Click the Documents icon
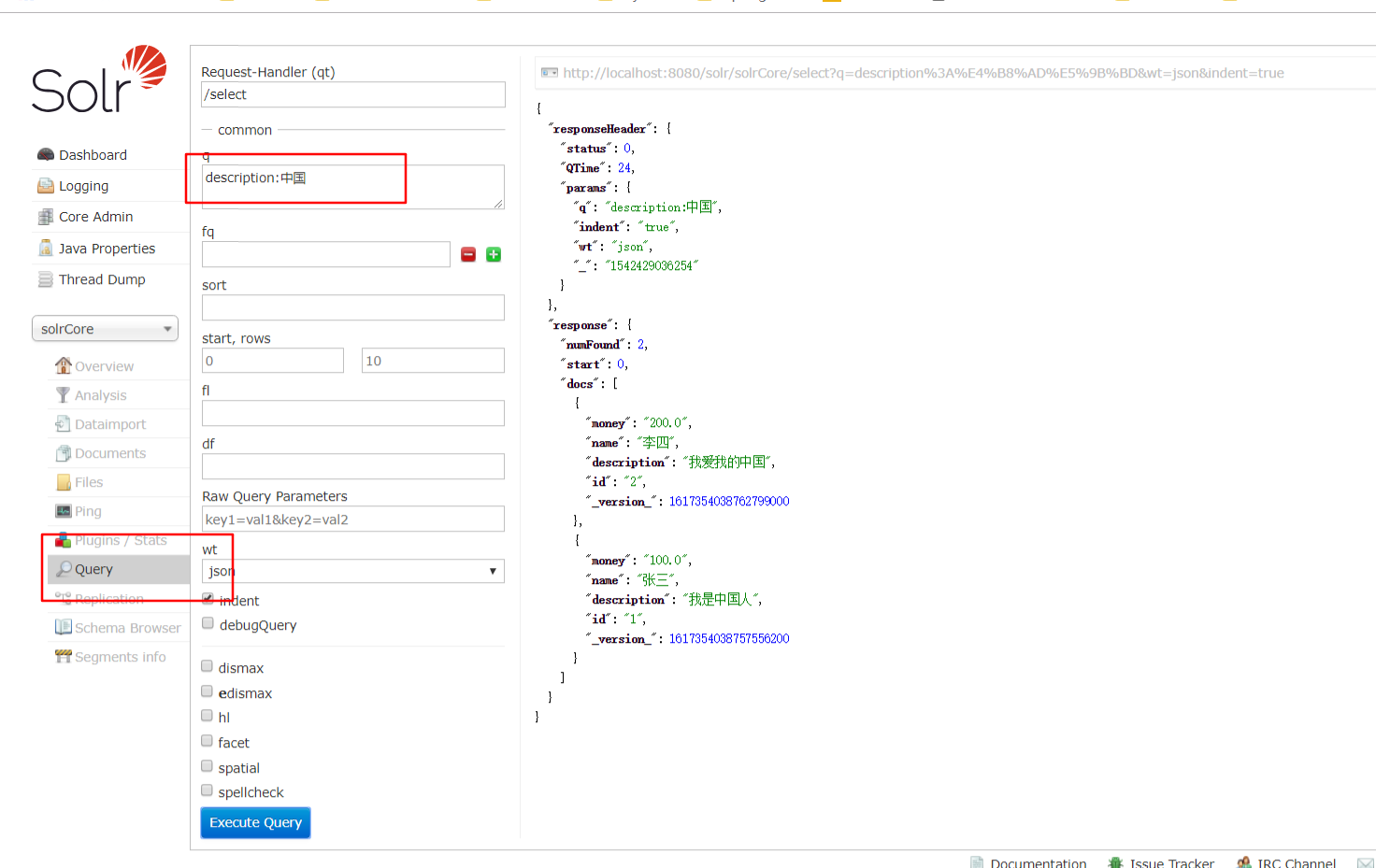The height and width of the screenshot is (868, 1376). tap(63, 453)
